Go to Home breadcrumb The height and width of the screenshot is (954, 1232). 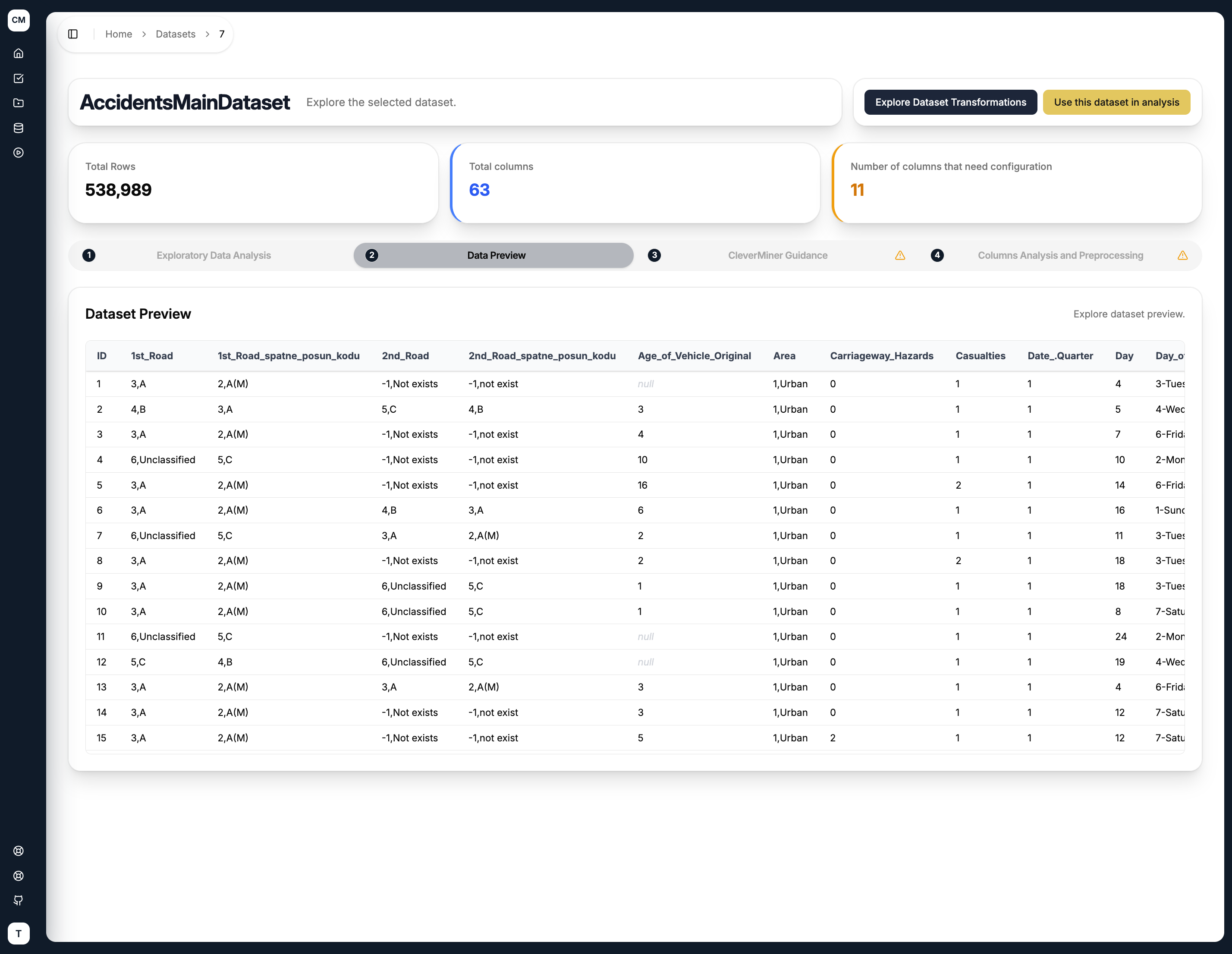[119, 34]
